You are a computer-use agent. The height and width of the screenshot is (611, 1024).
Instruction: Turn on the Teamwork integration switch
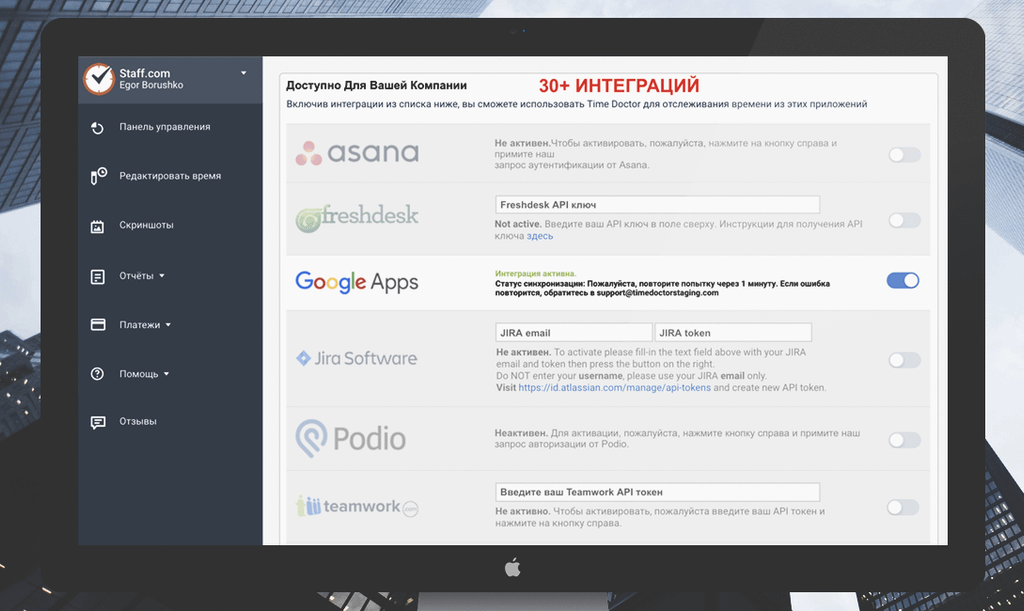(903, 507)
